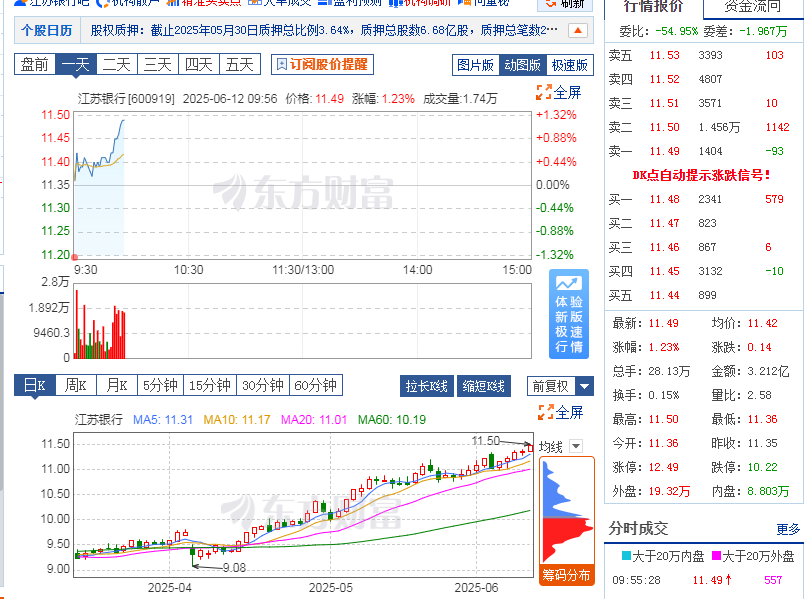Click the intraday price line chart
The image size is (808, 599).
(302, 185)
